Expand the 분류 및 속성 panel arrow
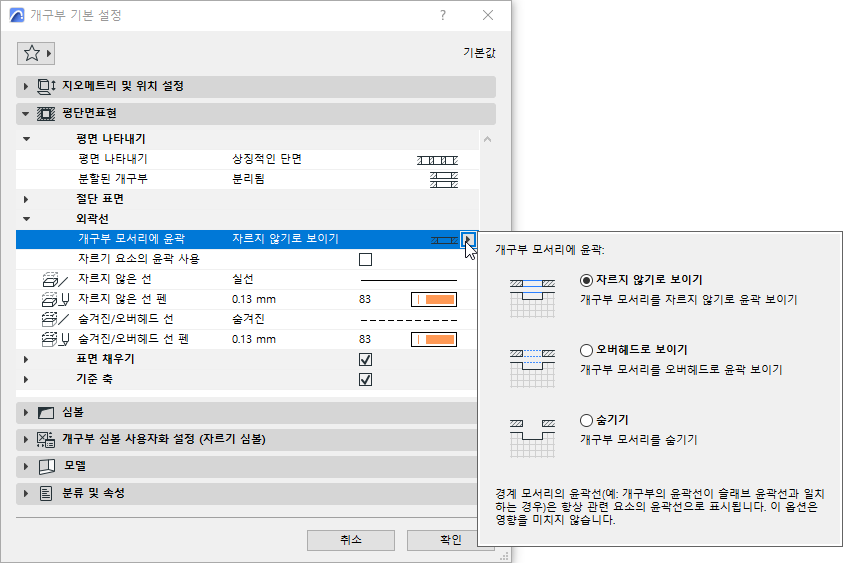The width and height of the screenshot is (843, 563). click(25, 493)
